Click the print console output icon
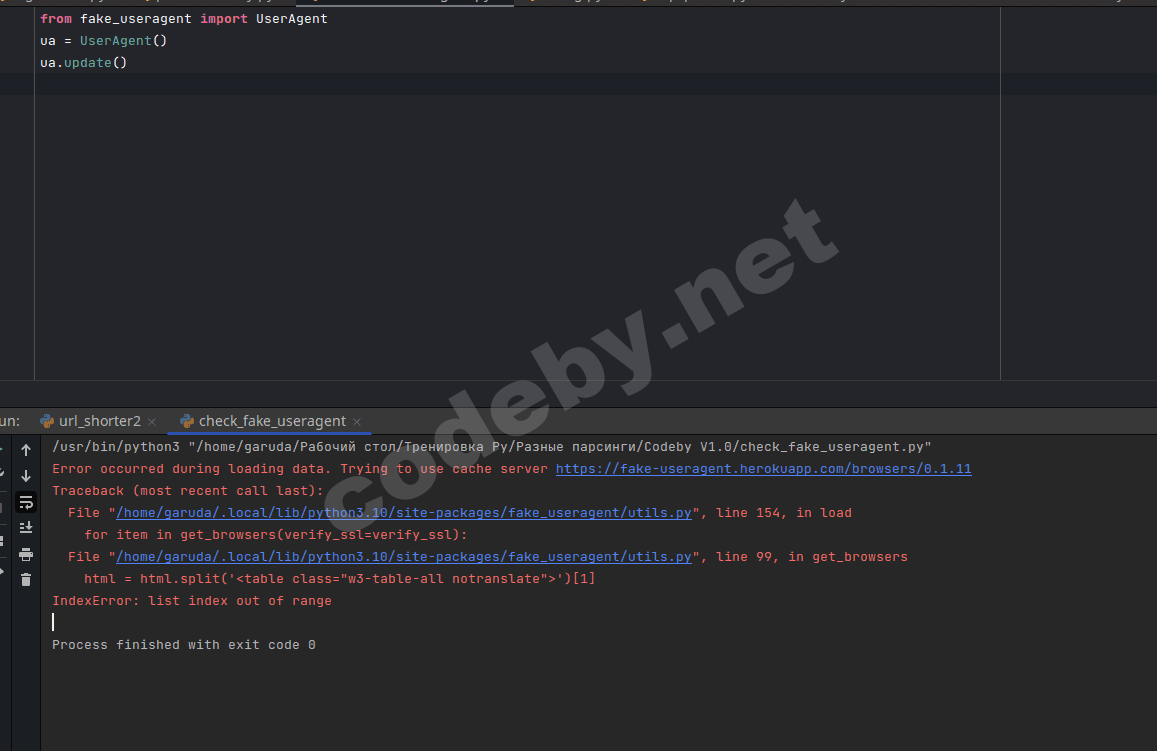The height and width of the screenshot is (751, 1157). point(26,554)
